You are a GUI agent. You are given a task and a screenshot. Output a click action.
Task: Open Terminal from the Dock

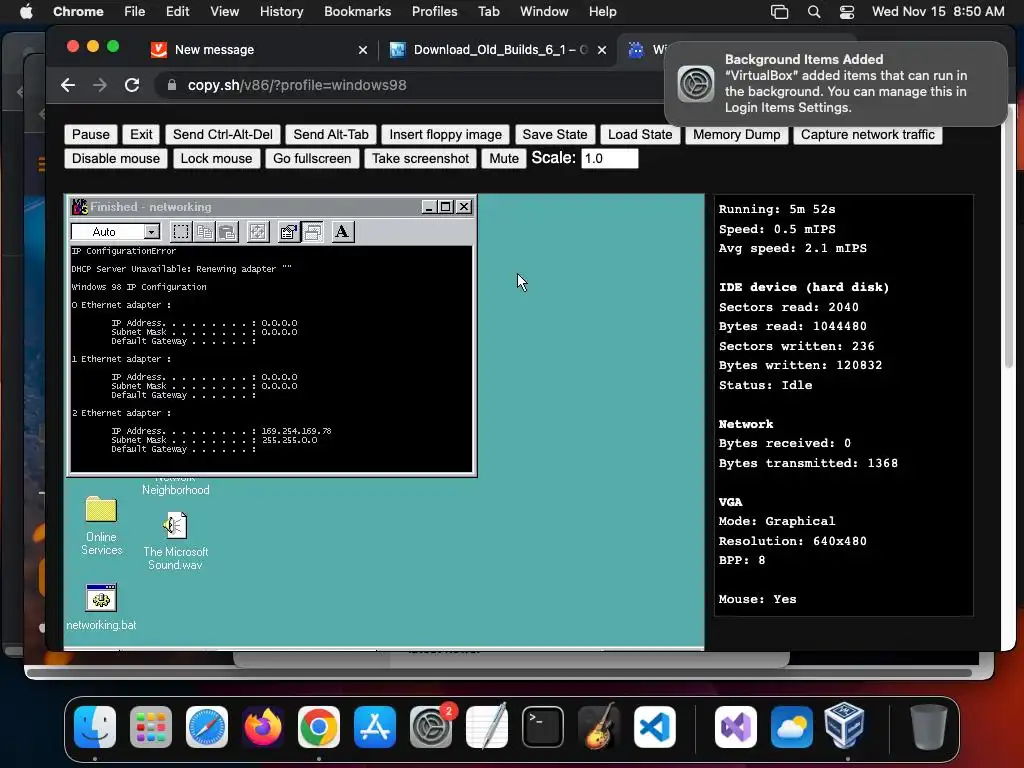(x=543, y=727)
